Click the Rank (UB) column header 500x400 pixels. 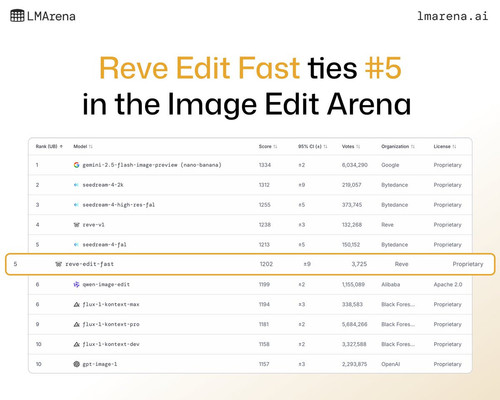pos(47,146)
